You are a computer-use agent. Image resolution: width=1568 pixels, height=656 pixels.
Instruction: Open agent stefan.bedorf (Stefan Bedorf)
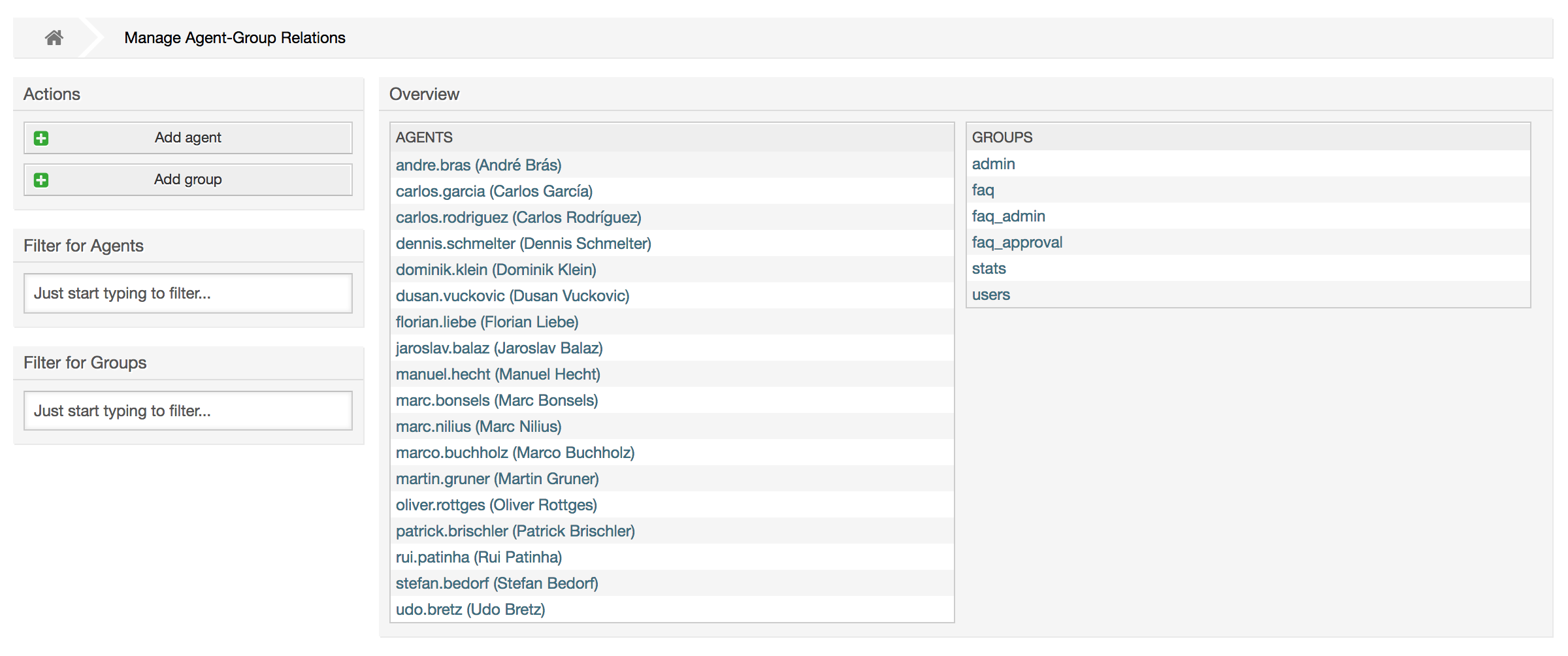498,583
